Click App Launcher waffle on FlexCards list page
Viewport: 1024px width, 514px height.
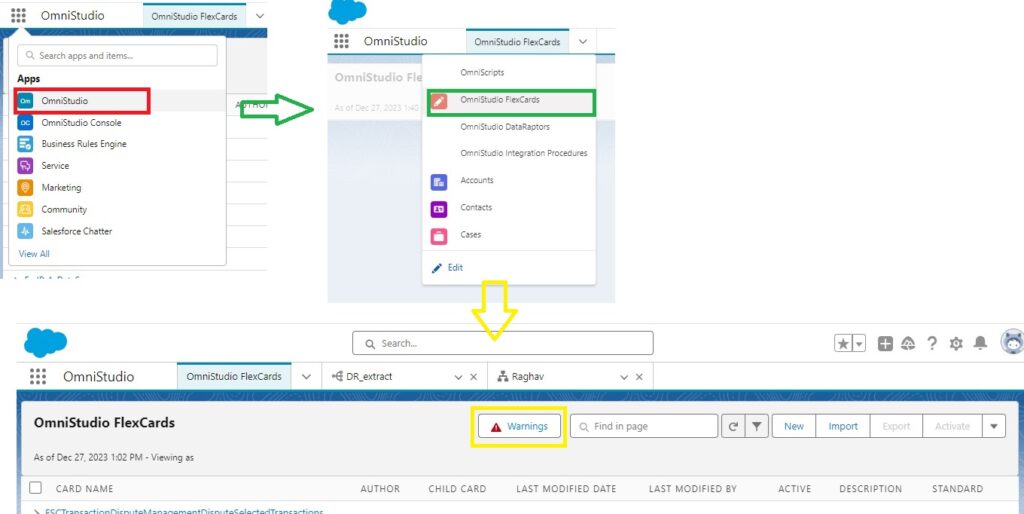click(x=38, y=376)
